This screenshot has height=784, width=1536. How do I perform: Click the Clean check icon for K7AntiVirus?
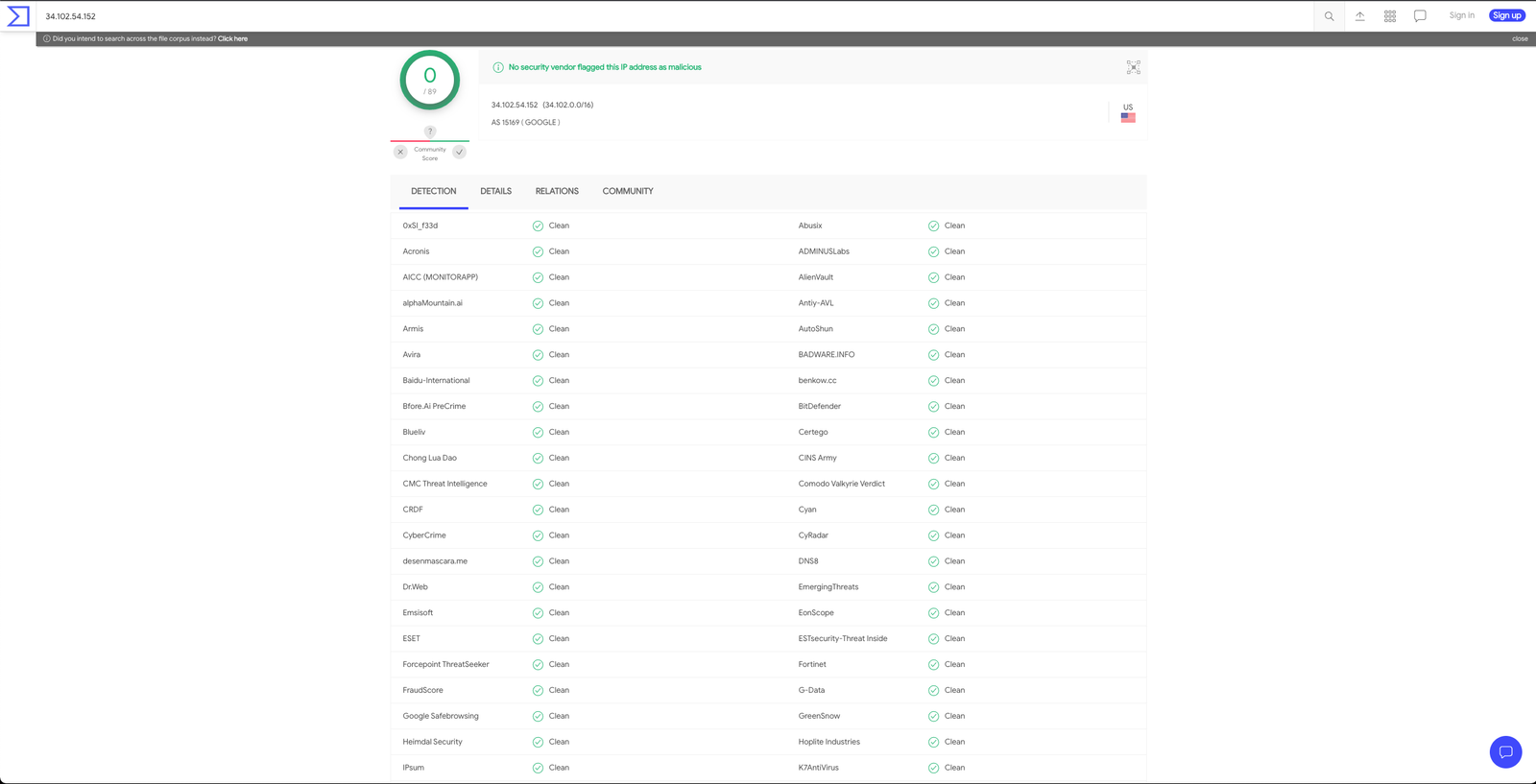click(x=933, y=768)
